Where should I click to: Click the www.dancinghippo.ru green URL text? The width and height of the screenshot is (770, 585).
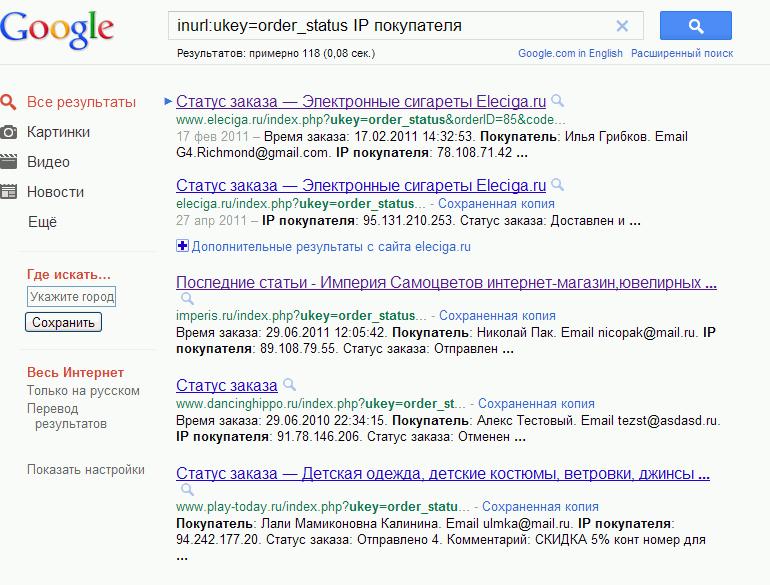[x=320, y=403]
